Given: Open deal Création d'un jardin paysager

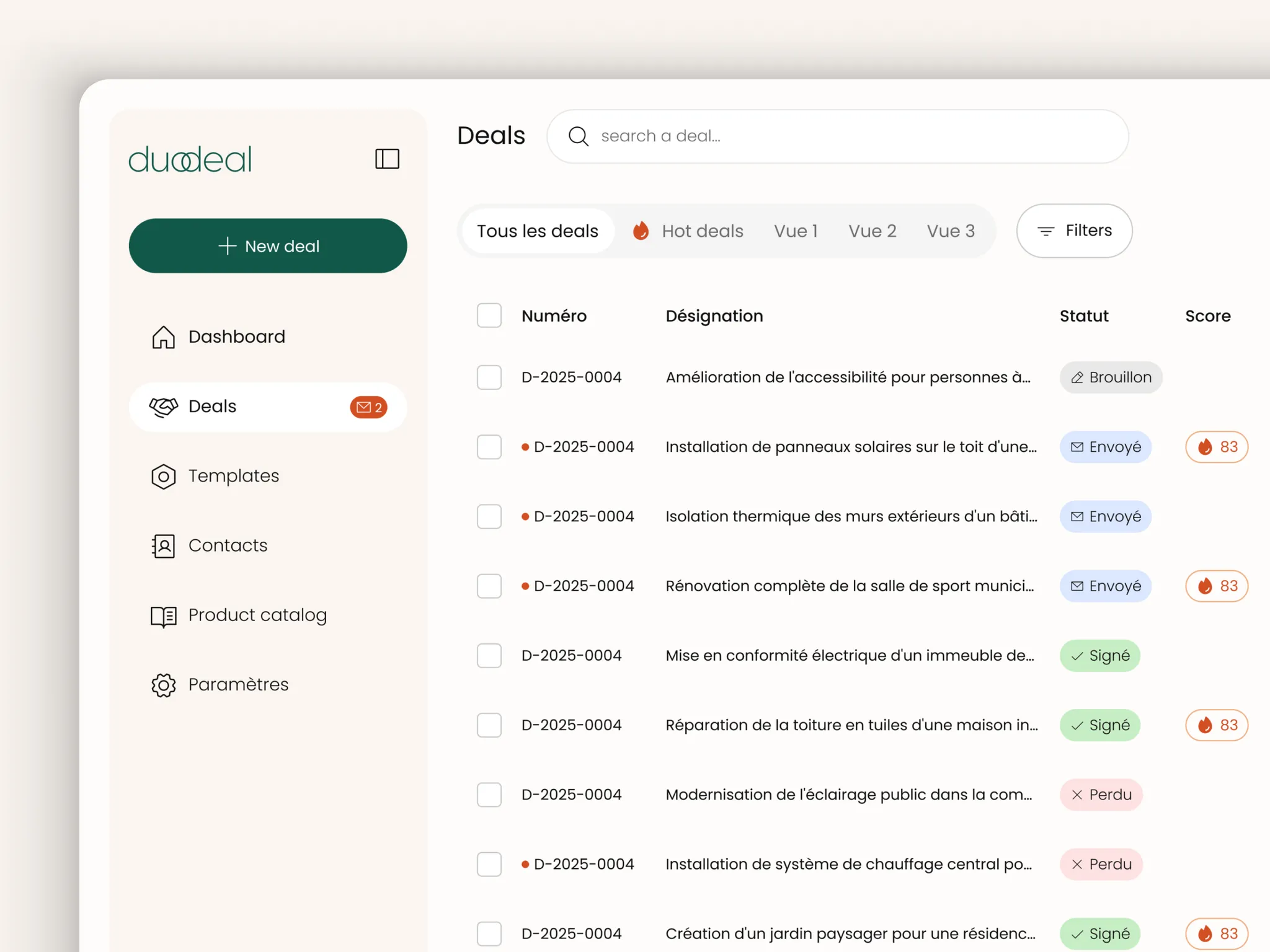Looking at the screenshot, I should coord(850,933).
